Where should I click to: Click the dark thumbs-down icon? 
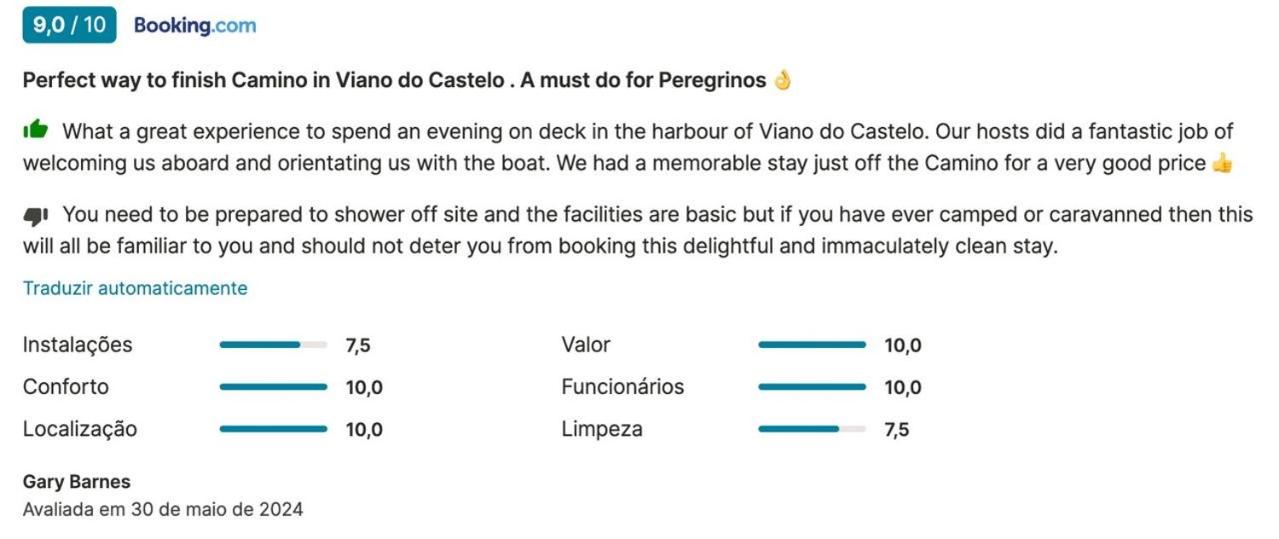[35, 214]
